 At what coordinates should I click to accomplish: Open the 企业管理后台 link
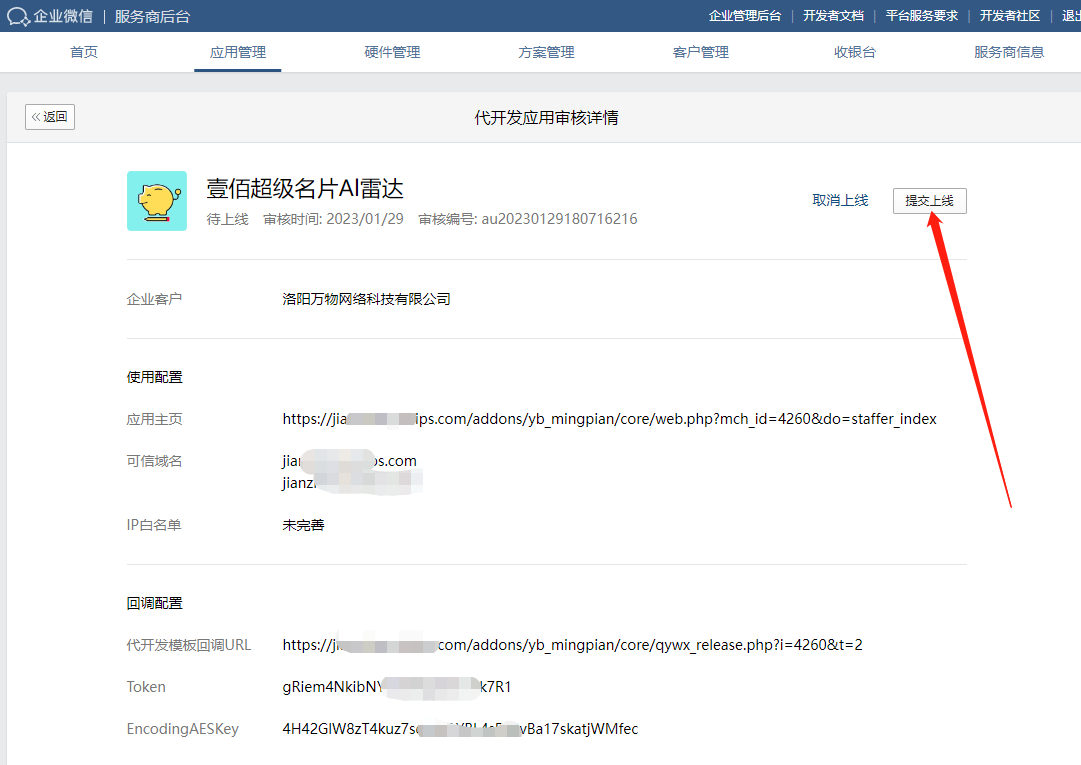coord(745,16)
